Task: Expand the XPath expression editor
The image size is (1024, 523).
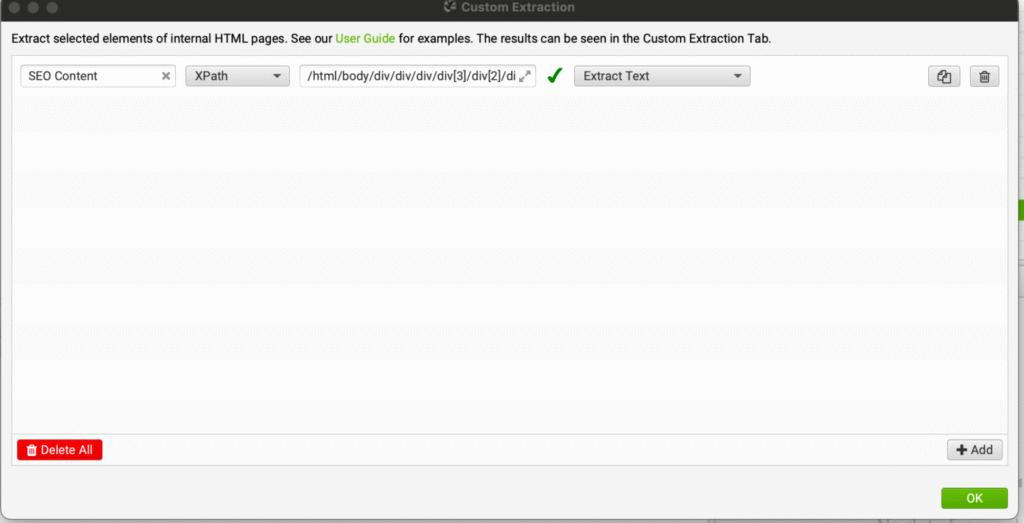Action: pyautogui.click(x=526, y=76)
